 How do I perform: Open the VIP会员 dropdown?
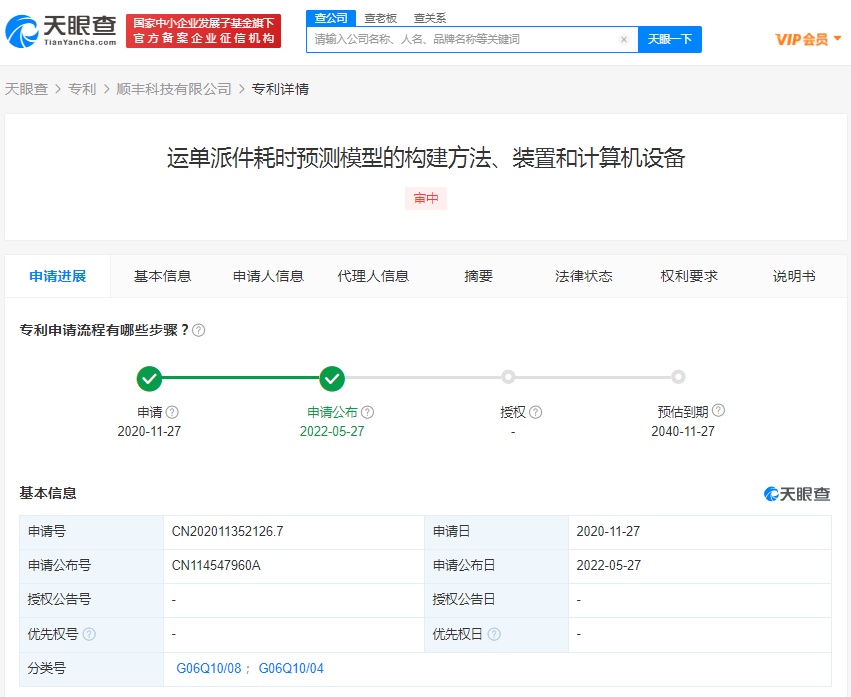click(808, 39)
